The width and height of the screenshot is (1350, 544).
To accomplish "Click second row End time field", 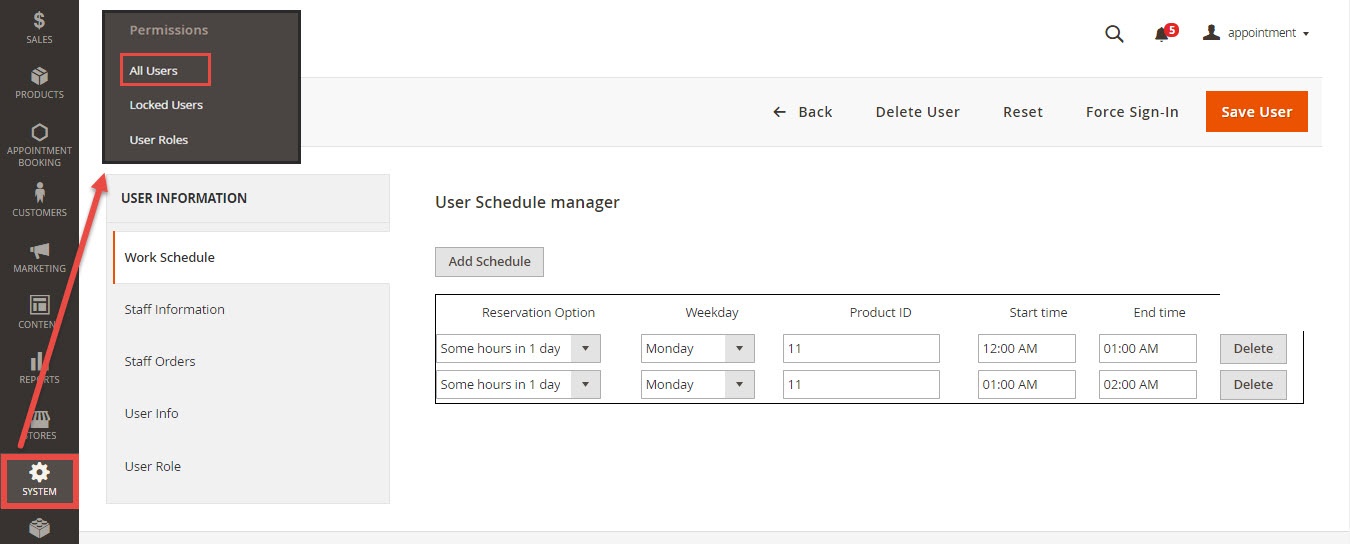I will click(1147, 385).
